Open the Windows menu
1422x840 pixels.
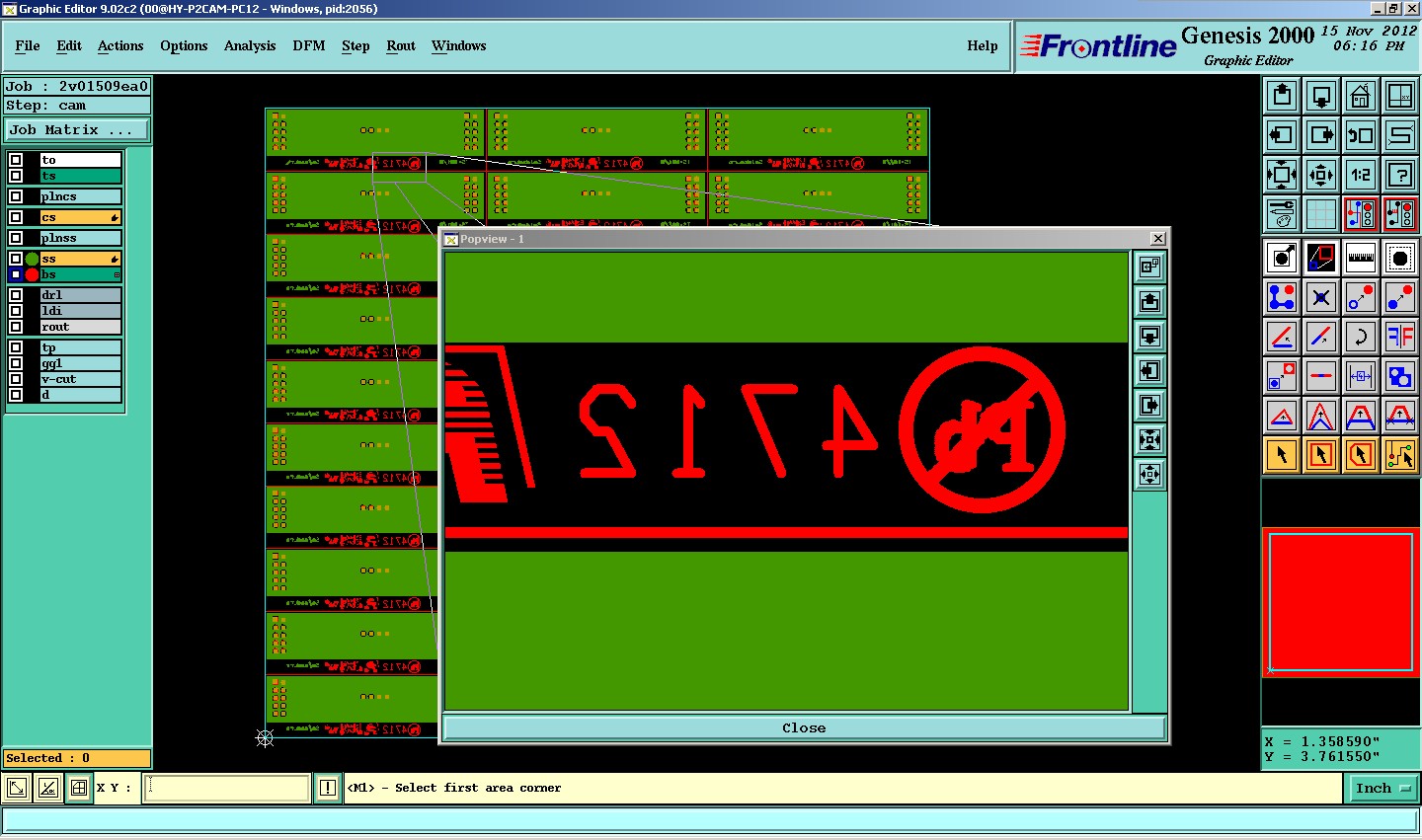click(x=459, y=46)
